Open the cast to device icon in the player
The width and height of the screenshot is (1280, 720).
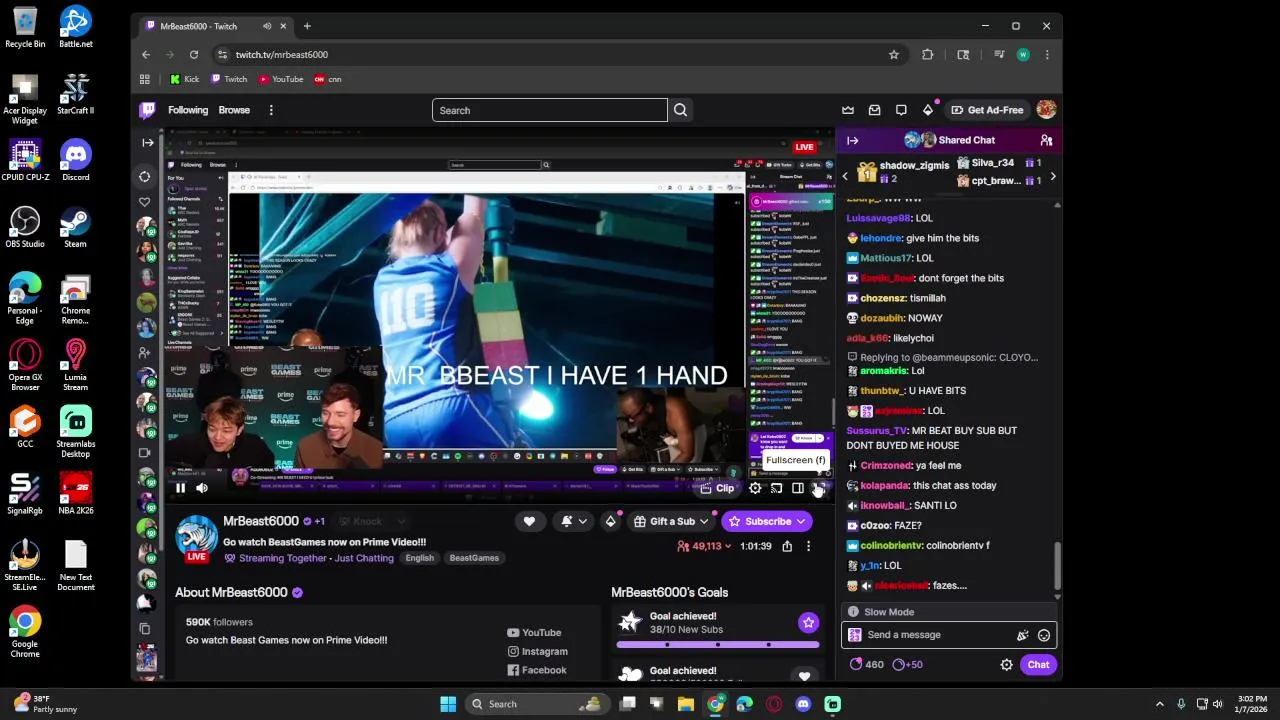(x=776, y=488)
